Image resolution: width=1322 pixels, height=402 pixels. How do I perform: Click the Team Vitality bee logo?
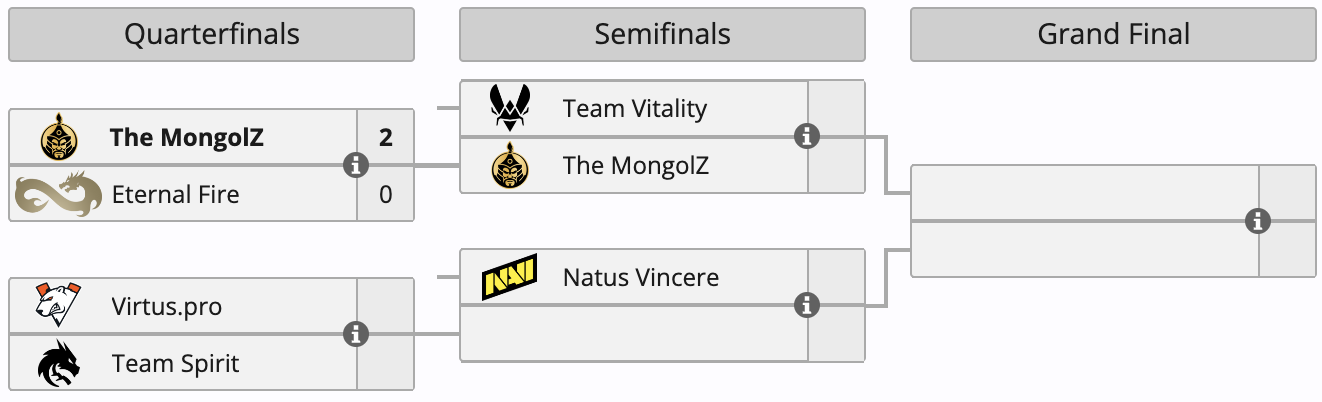tap(510, 108)
